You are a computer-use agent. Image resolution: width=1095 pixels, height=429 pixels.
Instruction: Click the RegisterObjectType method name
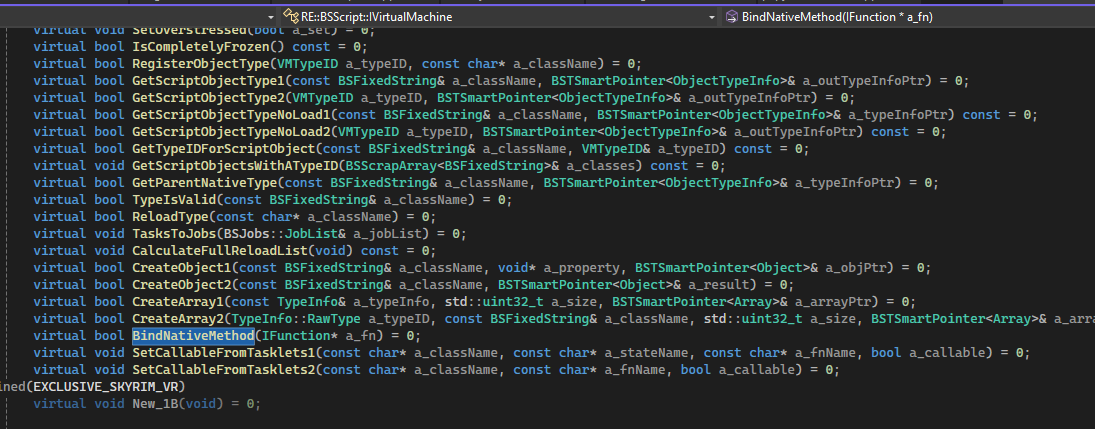201,63
